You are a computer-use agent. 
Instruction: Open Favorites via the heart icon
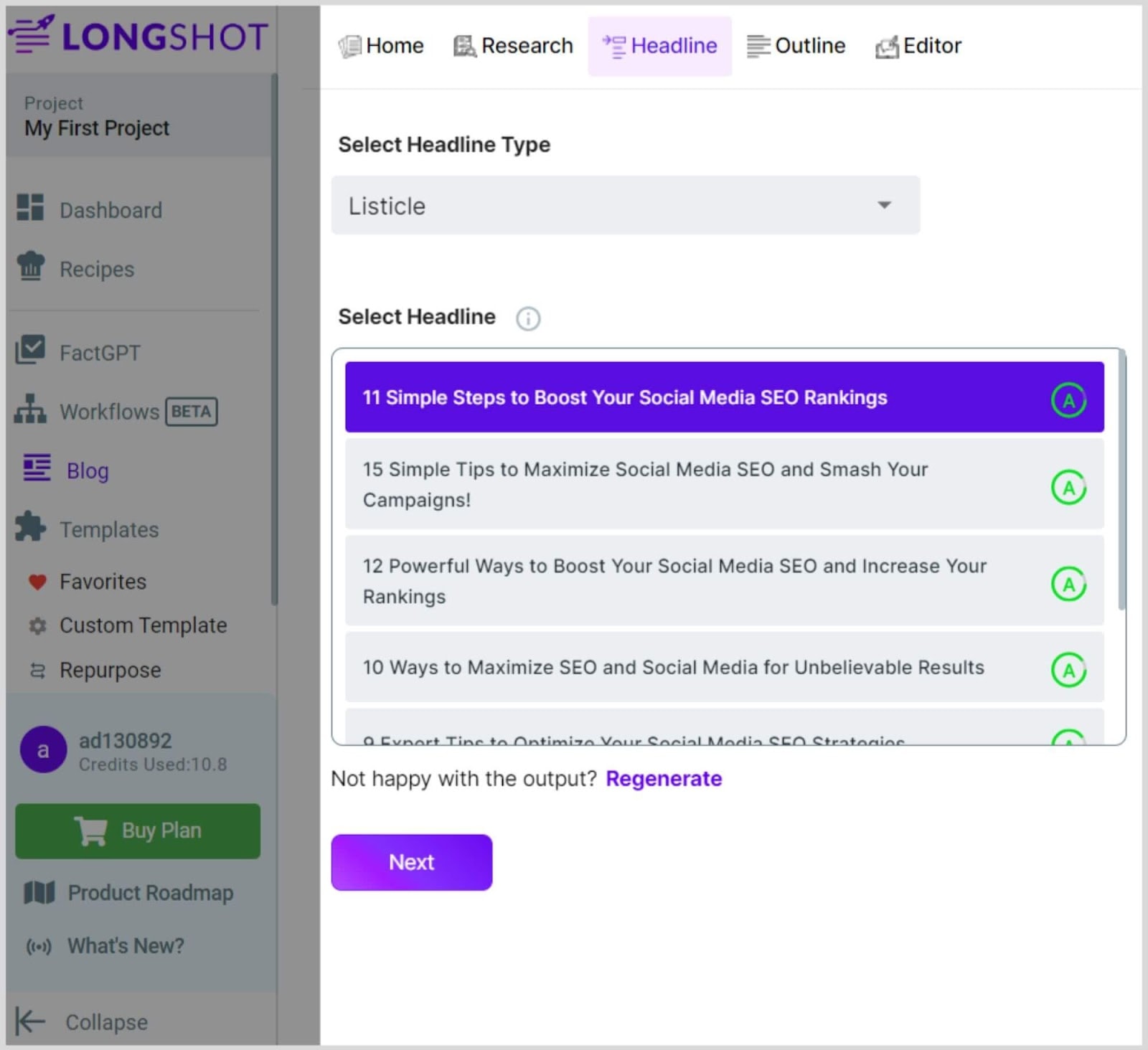pos(102,581)
